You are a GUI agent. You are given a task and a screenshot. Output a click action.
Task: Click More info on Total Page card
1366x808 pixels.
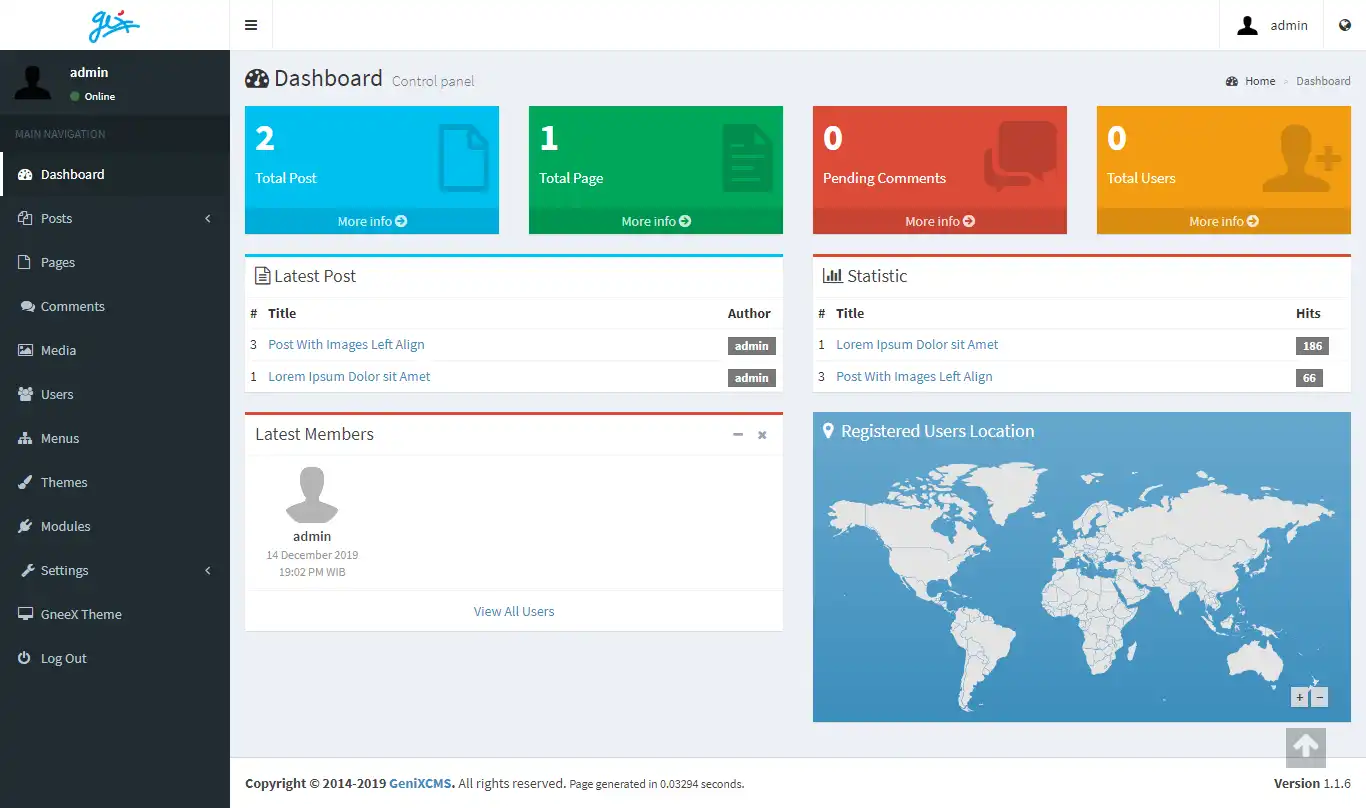tap(656, 221)
